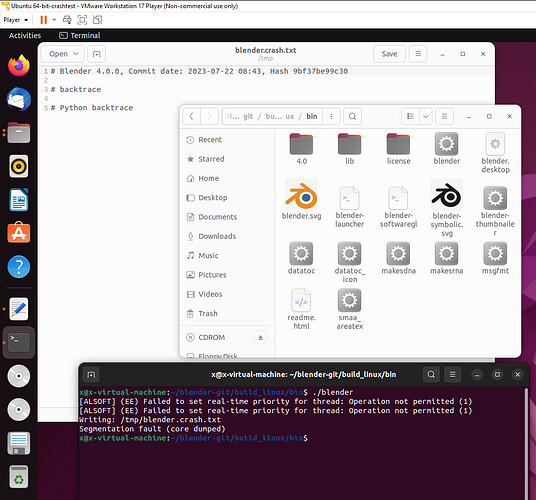Open Files manager from the dock

(19, 133)
